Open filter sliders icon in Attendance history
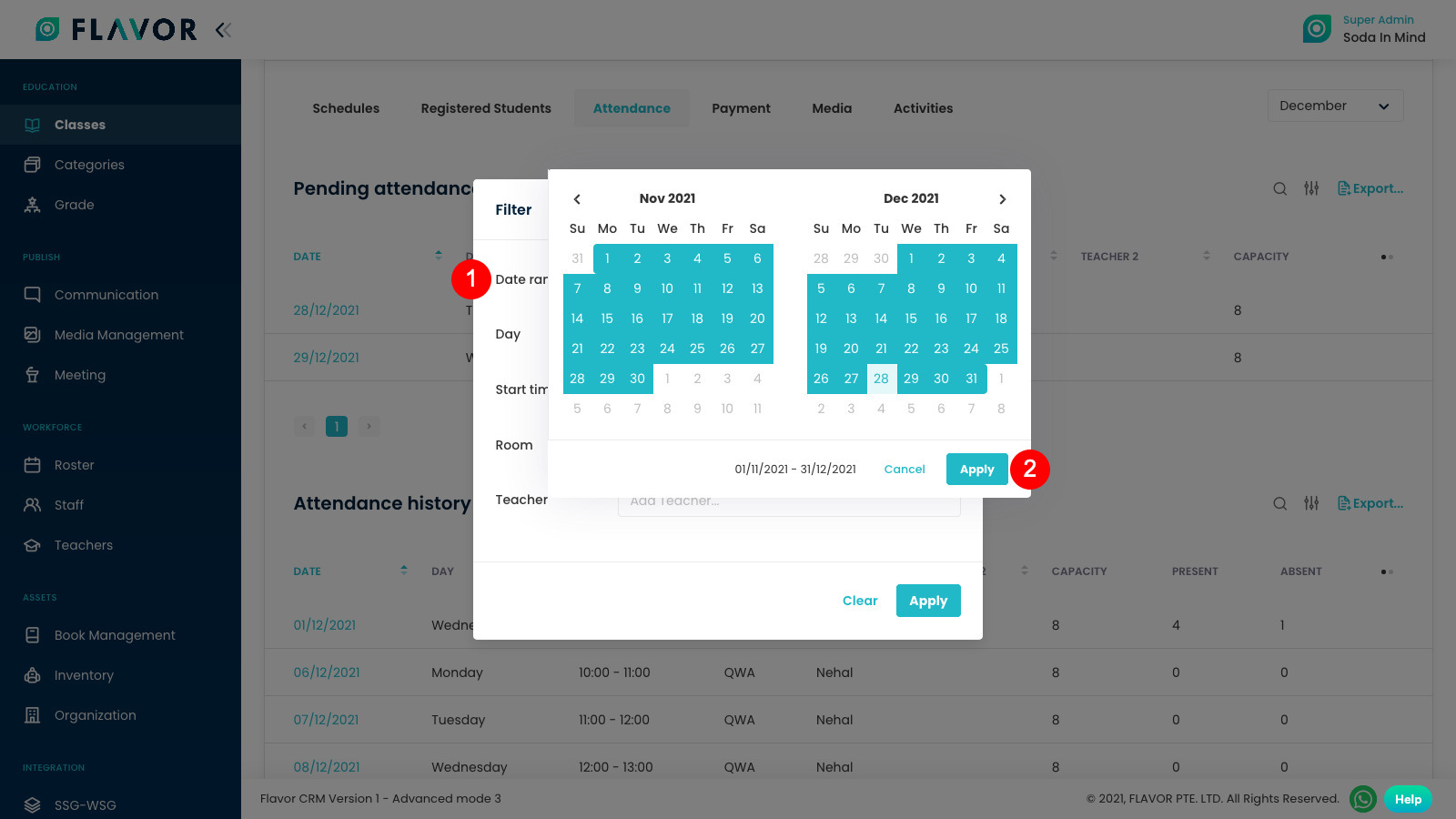The image size is (1456, 819). pos(1311,503)
